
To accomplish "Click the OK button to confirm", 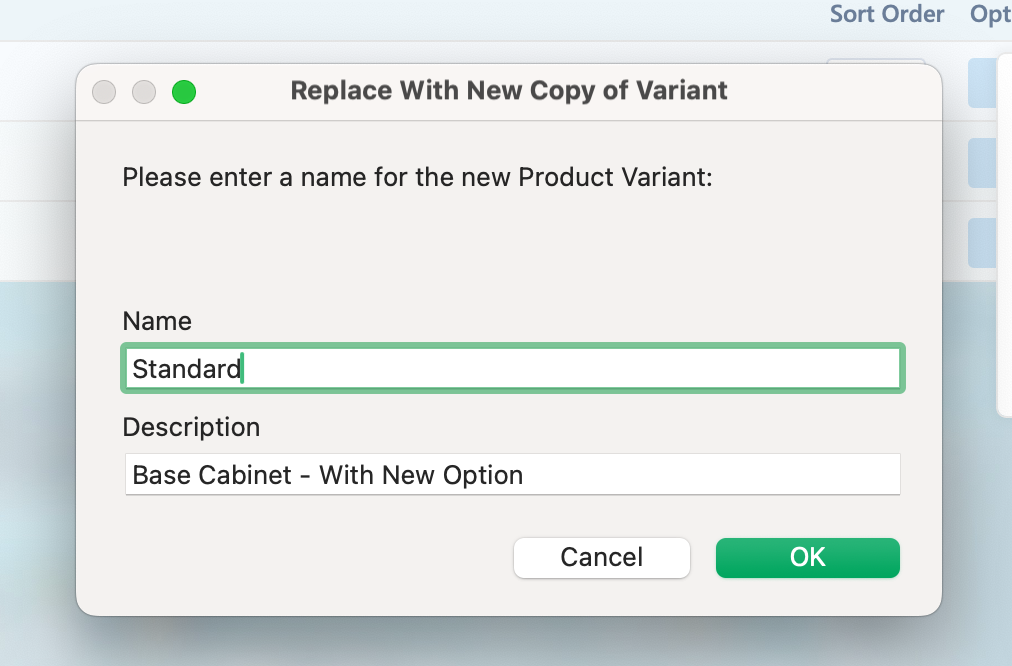I will [807, 558].
